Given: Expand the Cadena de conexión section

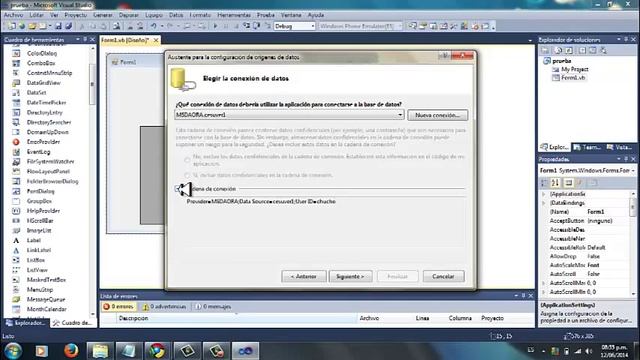Looking at the screenshot, I should tap(178, 189).
